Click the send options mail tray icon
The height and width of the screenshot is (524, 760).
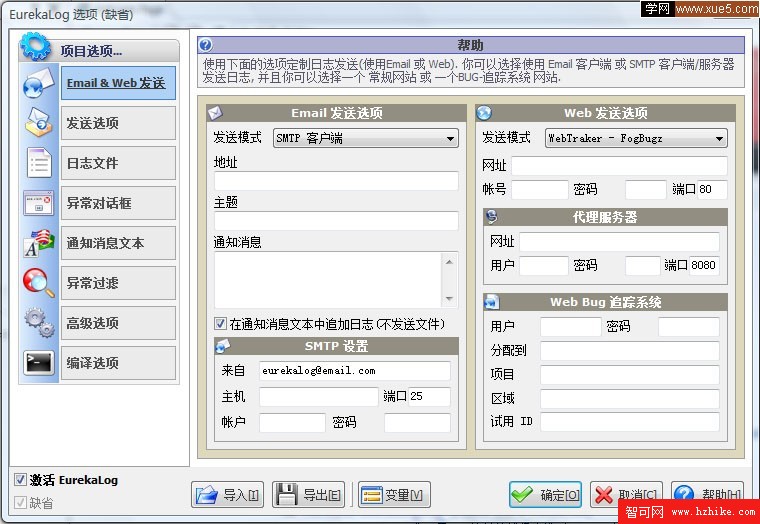tap(39, 122)
